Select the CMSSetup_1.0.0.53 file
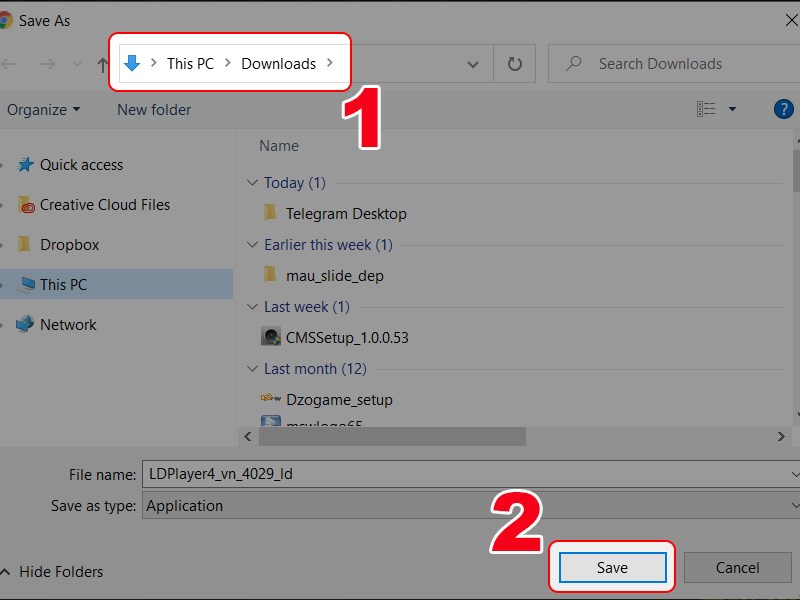This screenshot has height=600, width=800. point(346,337)
